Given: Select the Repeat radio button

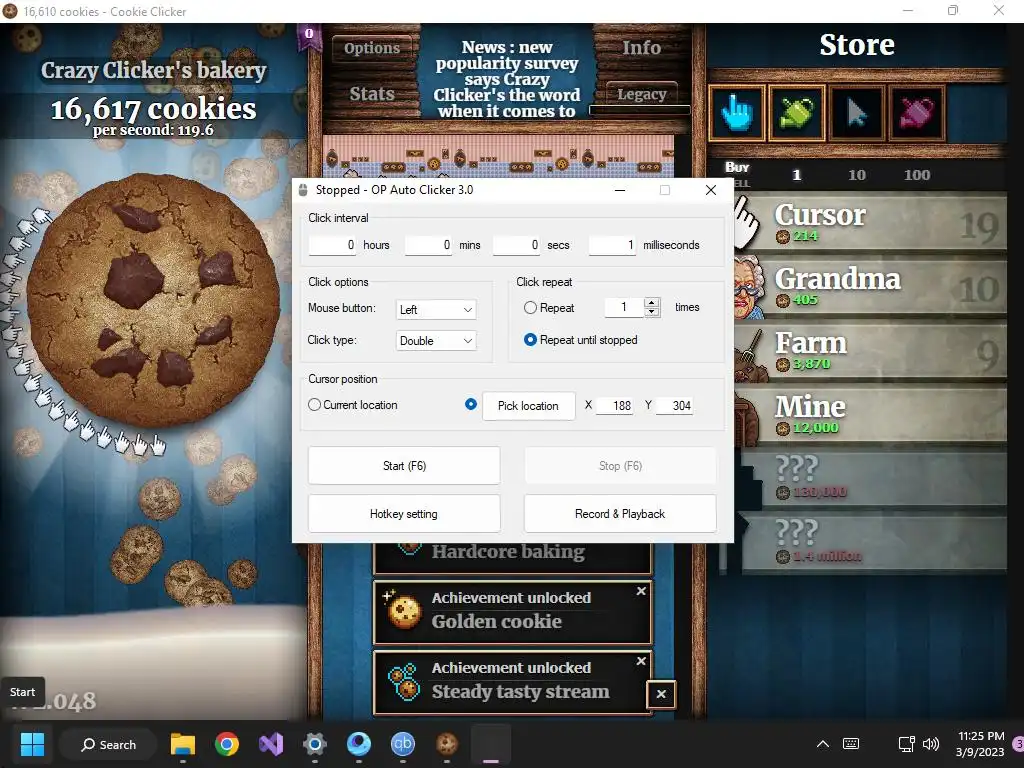Looking at the screenshot, I should point(530,308).
